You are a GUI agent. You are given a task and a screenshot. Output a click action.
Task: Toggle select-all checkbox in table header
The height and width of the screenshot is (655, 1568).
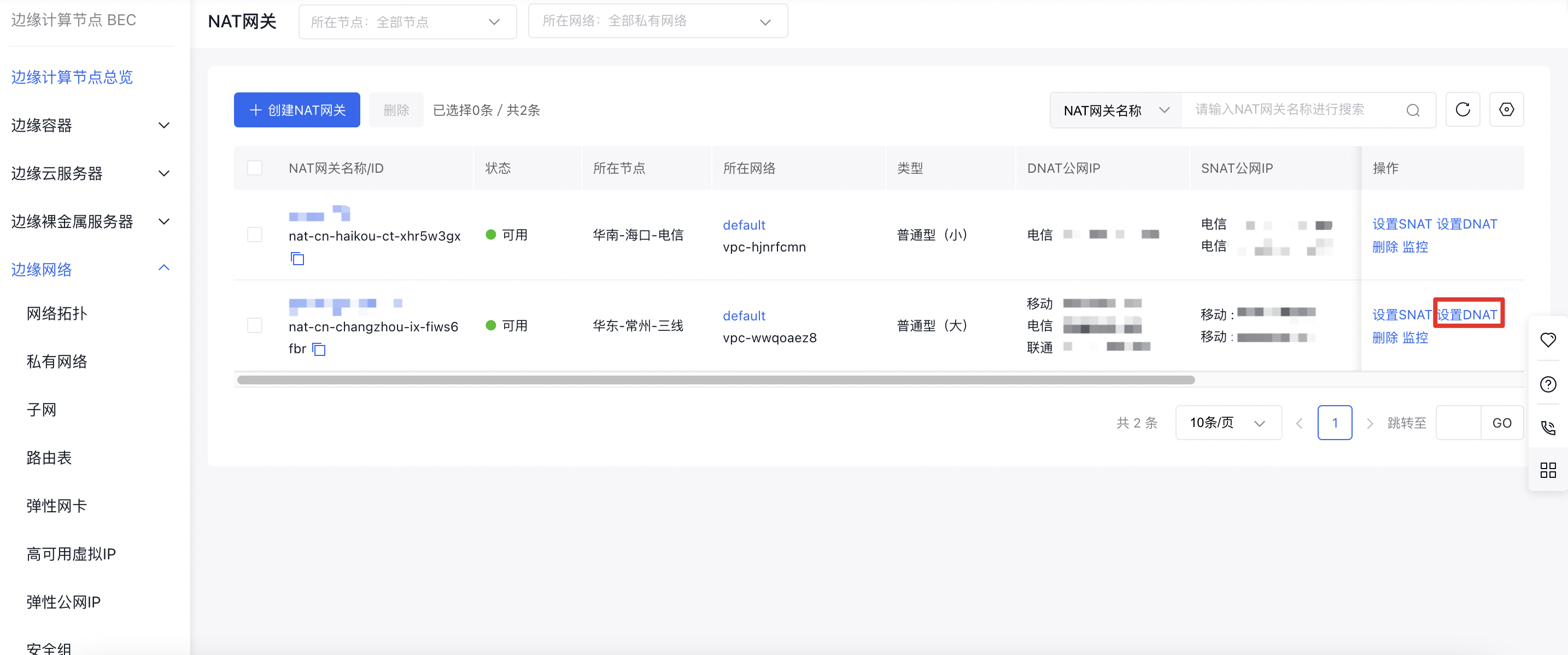(254, 168)
